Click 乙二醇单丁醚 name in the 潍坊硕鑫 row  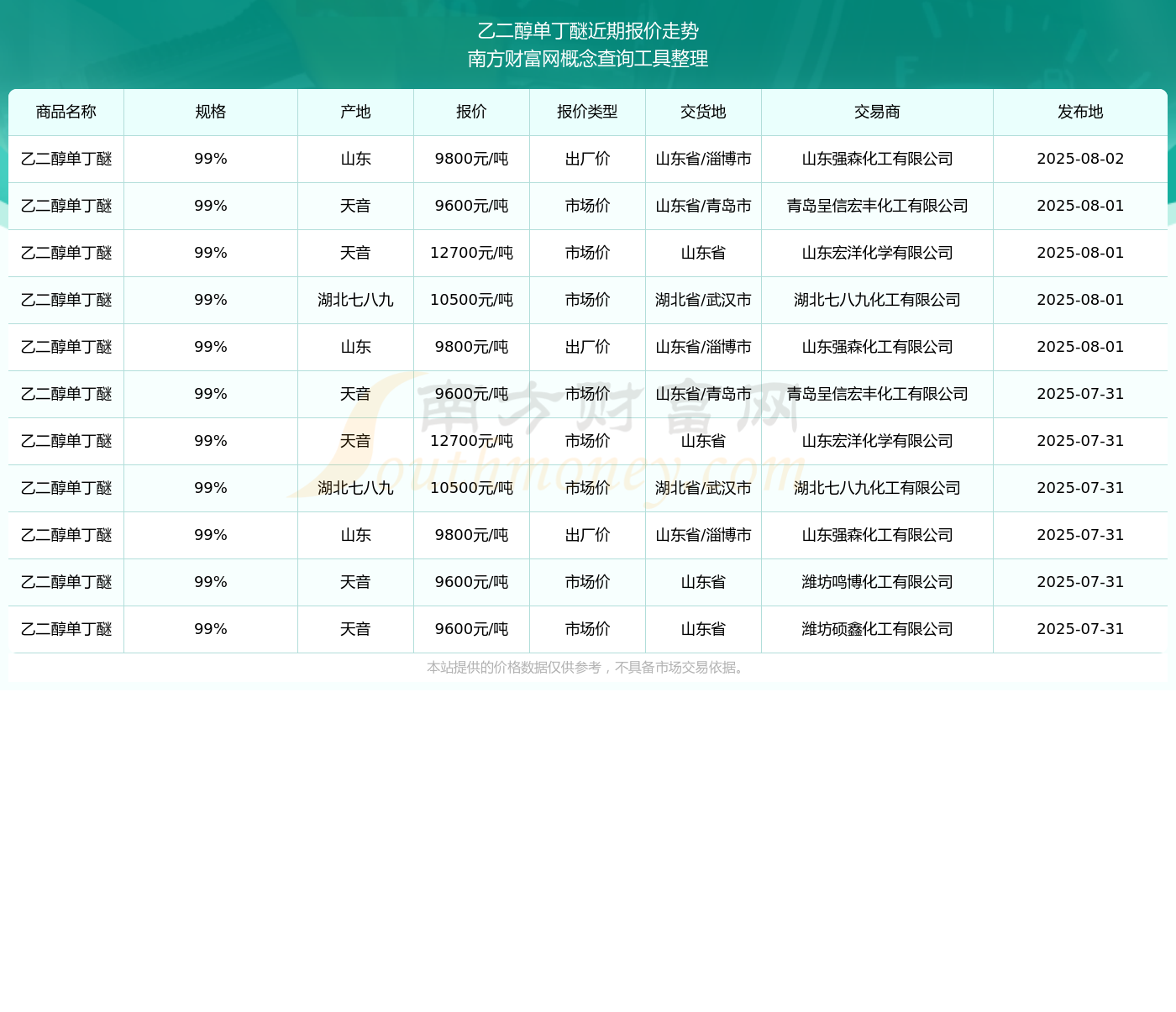66,629
